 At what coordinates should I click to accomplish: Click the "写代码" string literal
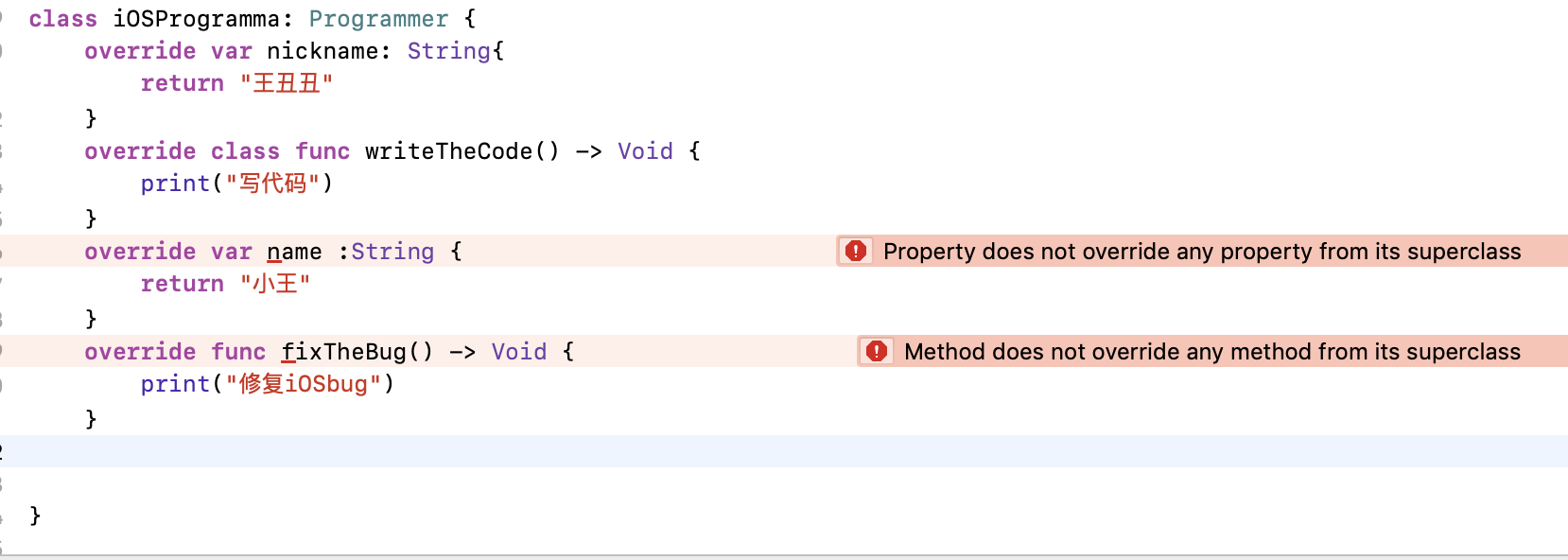point(272,184)
